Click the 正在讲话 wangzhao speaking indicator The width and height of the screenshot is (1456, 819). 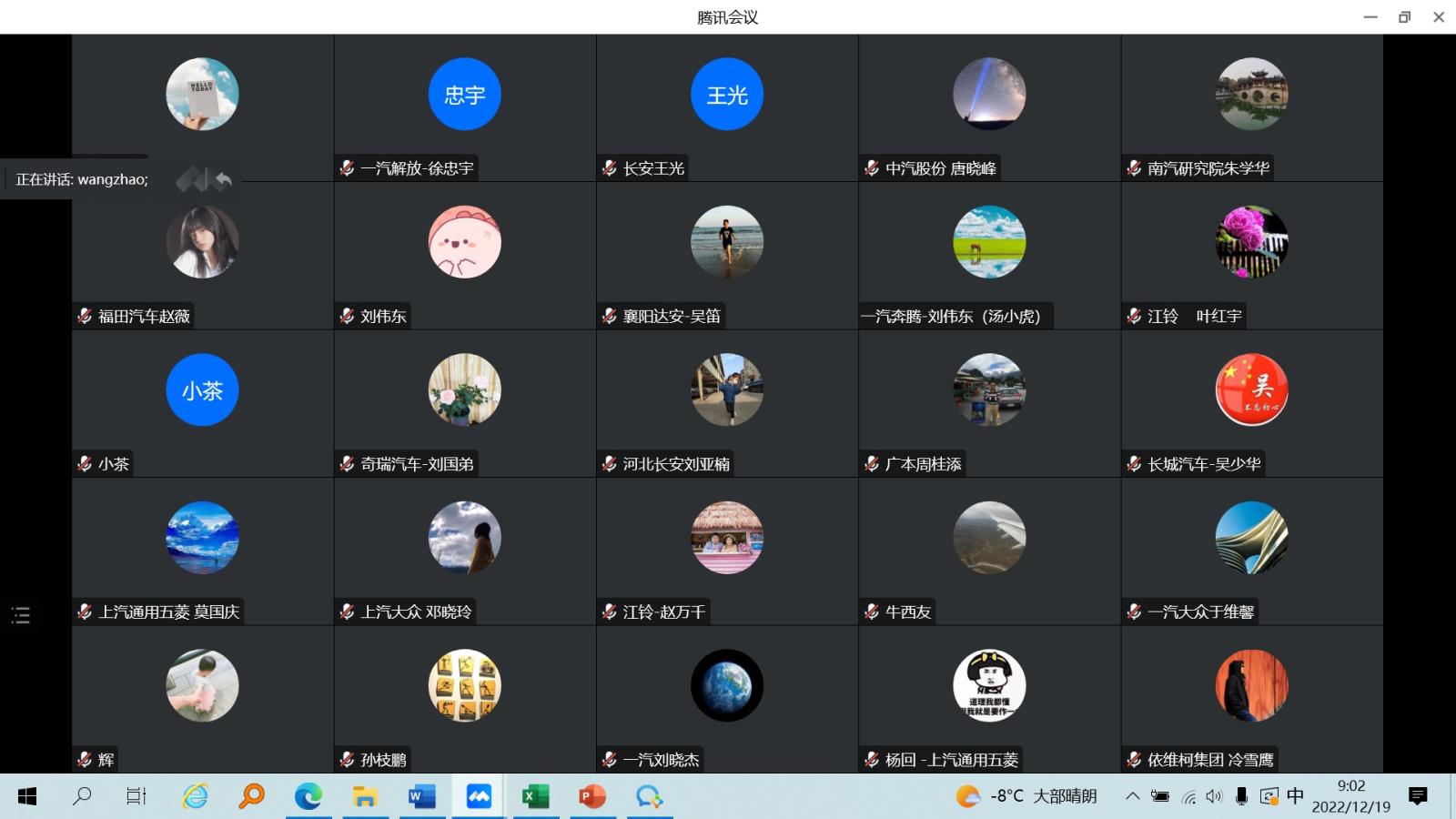82,179
